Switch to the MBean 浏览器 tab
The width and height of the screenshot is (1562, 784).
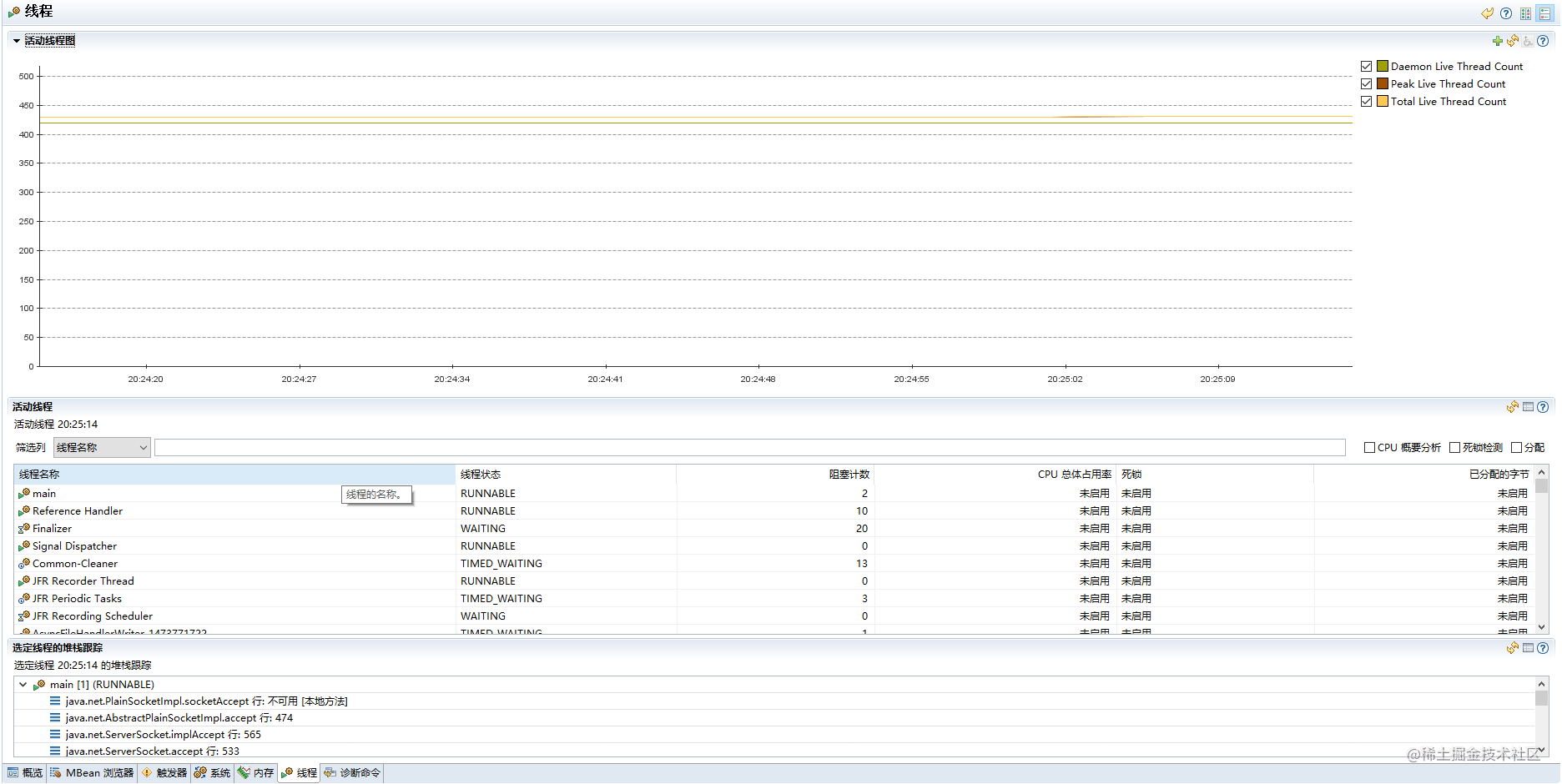[x=92, y=773]
